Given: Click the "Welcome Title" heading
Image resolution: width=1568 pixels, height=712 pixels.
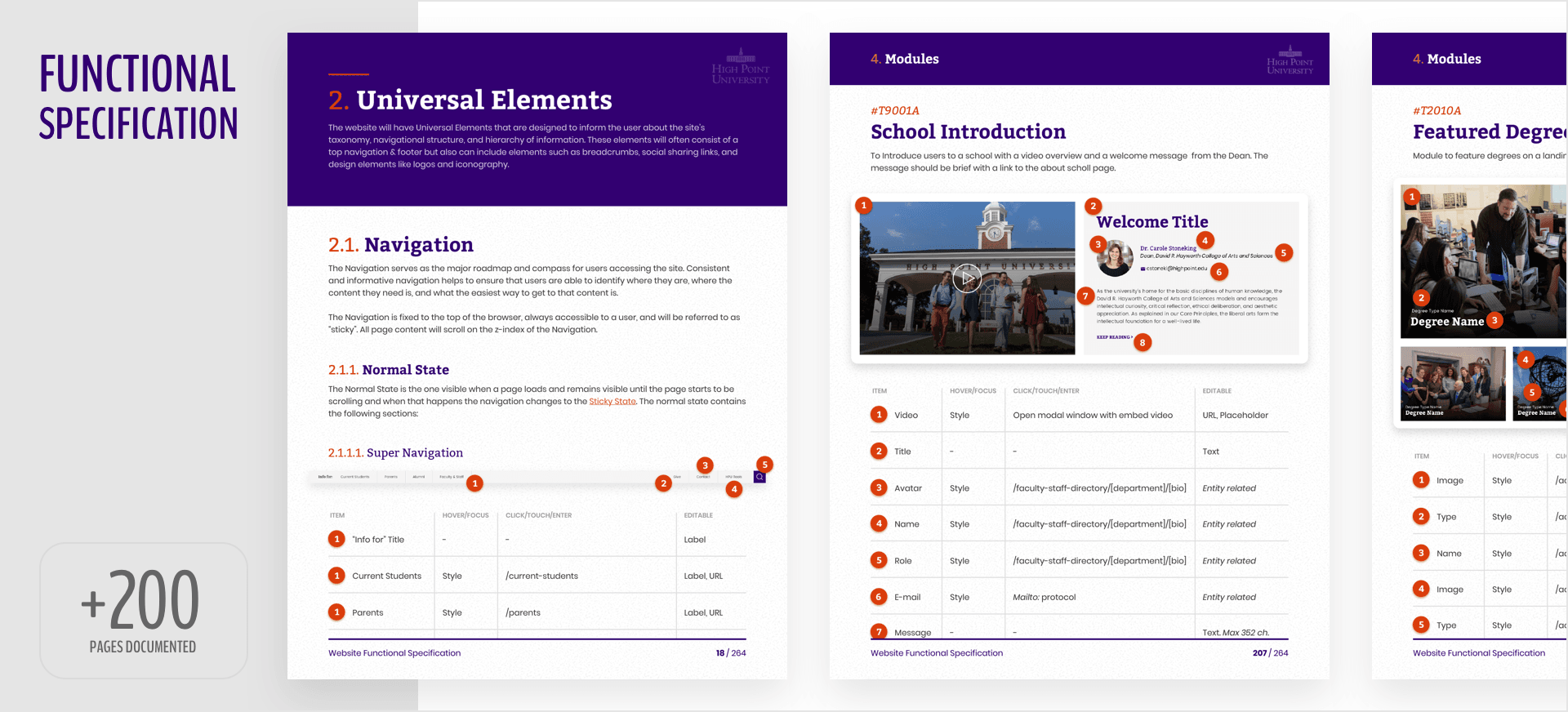Looking at the screenshot, I should [1152, 222].
